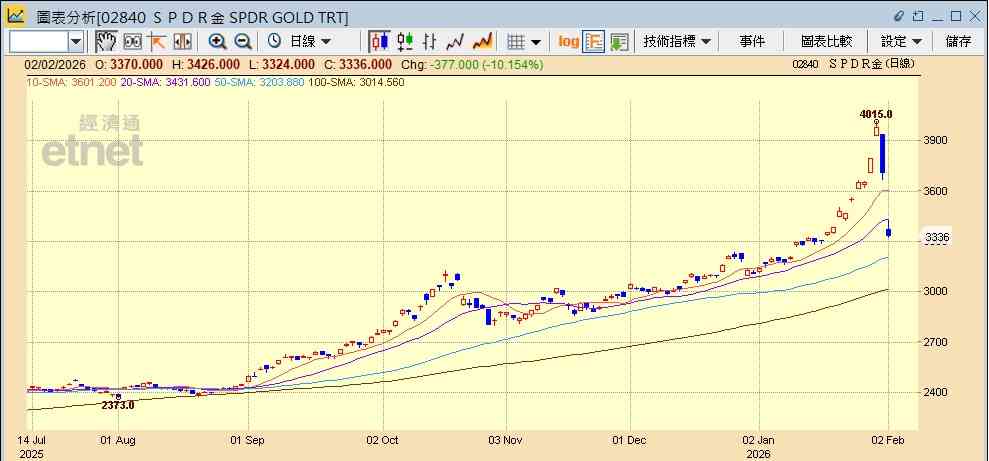Click the 50-SMA: 3203.880 legend label
The width and height of the screenshot is (989, 461).
tap(259, 82)
